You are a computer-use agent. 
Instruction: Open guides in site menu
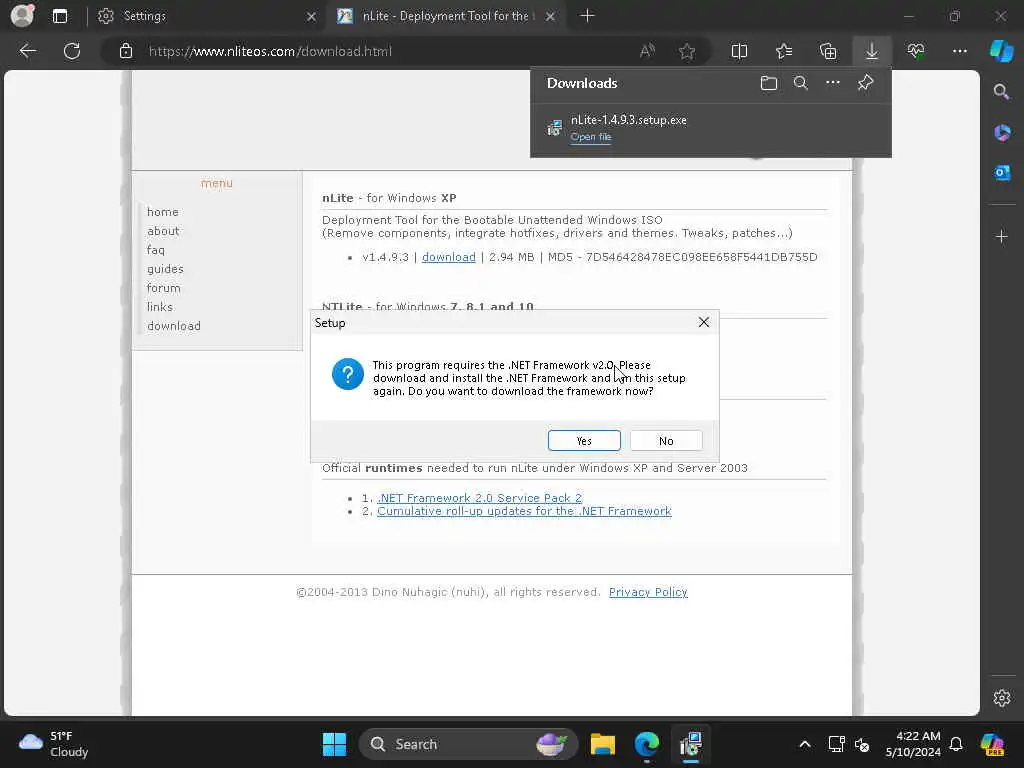click(x=165, y=269)
